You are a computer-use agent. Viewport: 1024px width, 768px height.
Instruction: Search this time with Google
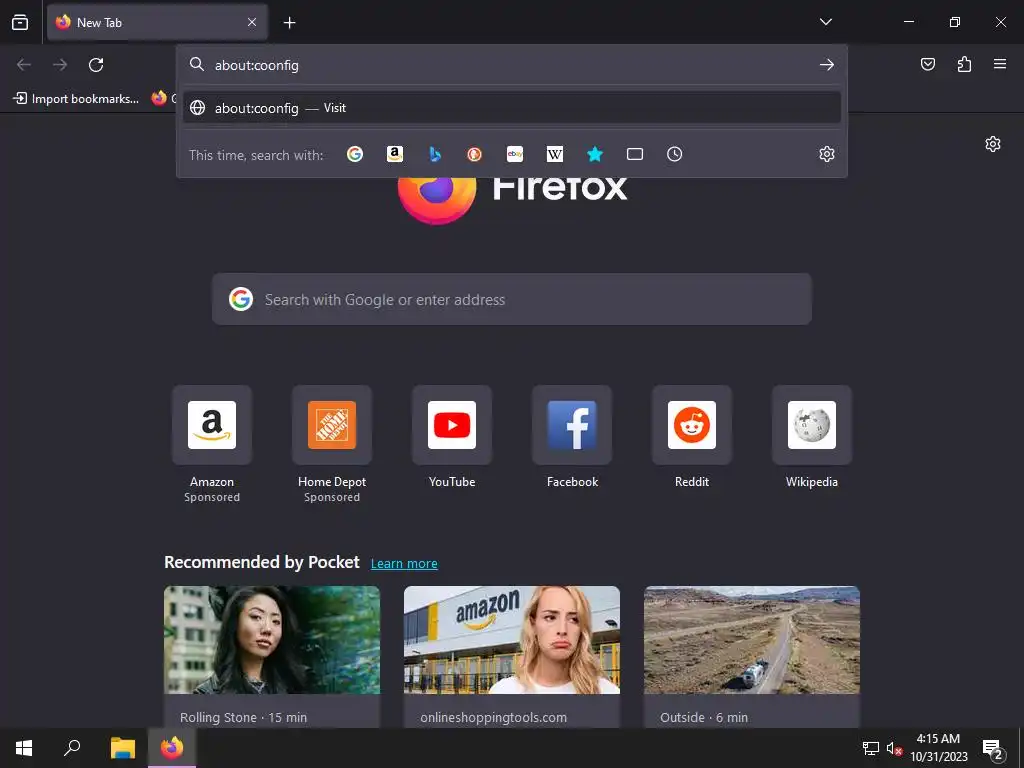(x=355, y=154)
